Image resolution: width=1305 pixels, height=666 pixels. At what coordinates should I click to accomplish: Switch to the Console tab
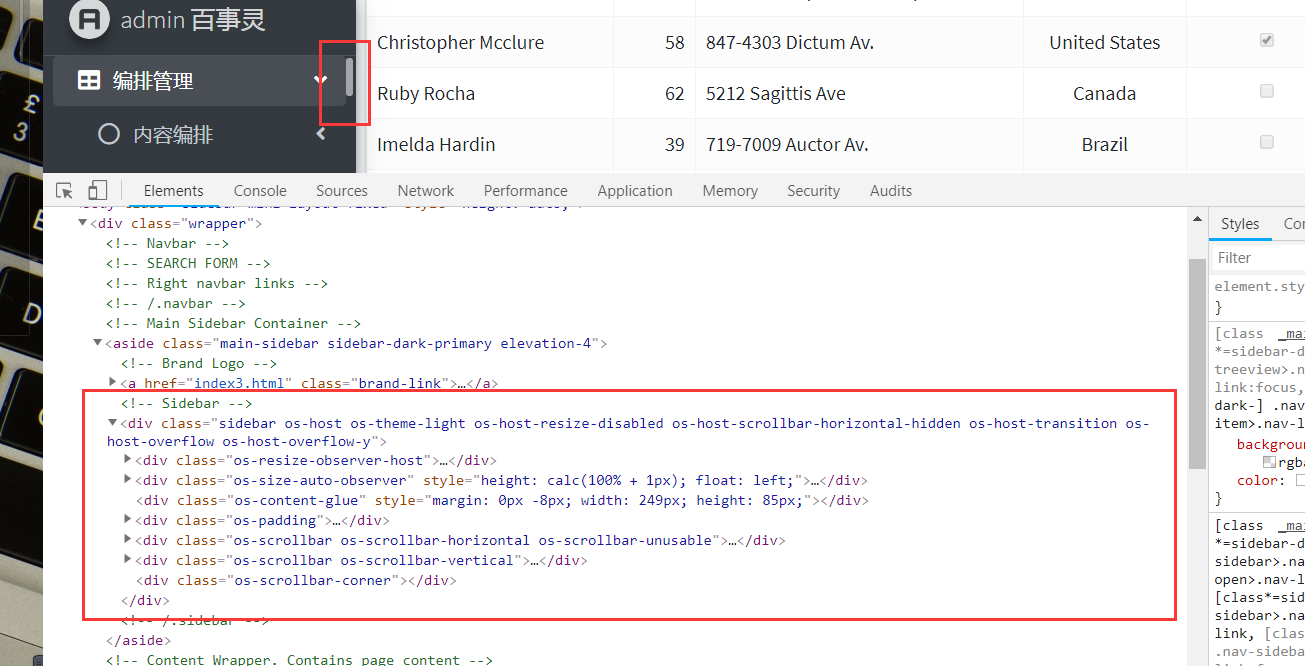pos(259,189)
